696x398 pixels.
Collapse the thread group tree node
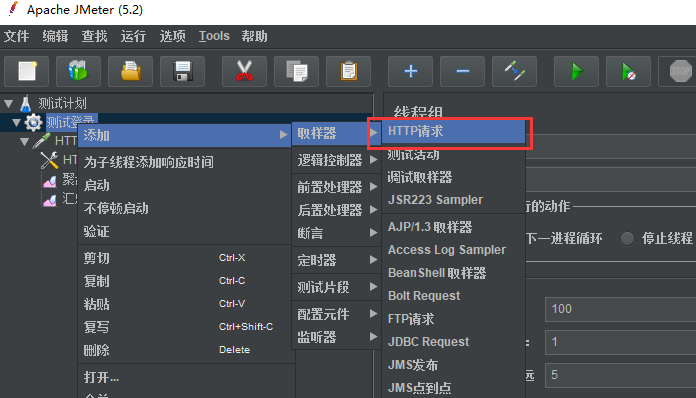[16, 122]
